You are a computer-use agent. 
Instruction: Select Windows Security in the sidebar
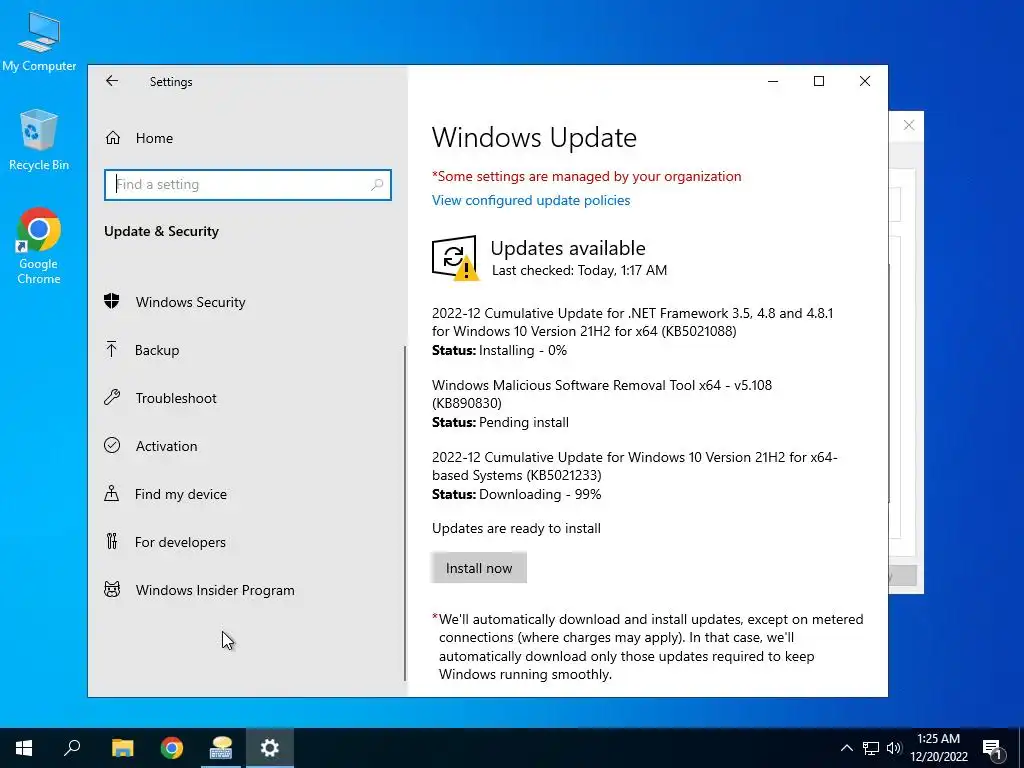coord(191,302)
